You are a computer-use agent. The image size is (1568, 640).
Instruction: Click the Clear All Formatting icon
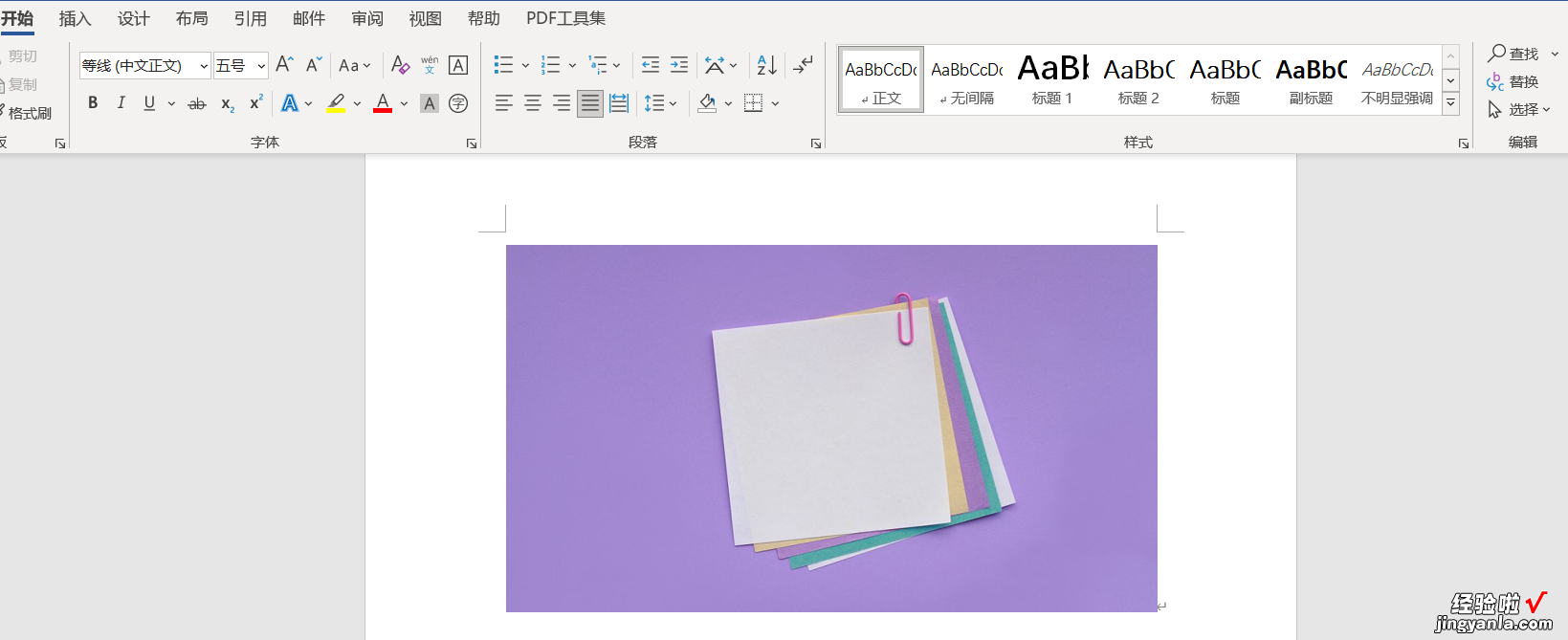[x=401, y=65]
